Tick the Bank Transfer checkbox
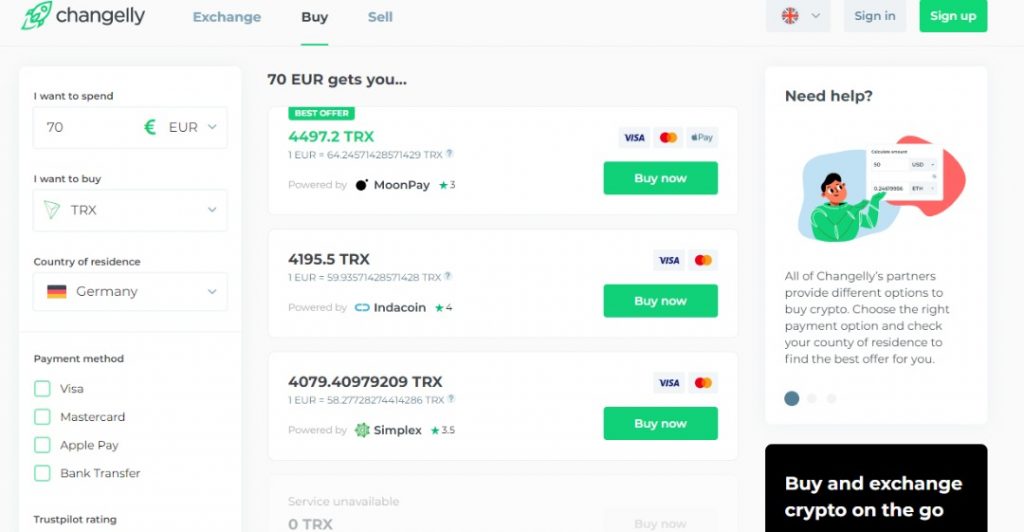Viewport: 1024px width, 532px height. click(x=42, y=473)
